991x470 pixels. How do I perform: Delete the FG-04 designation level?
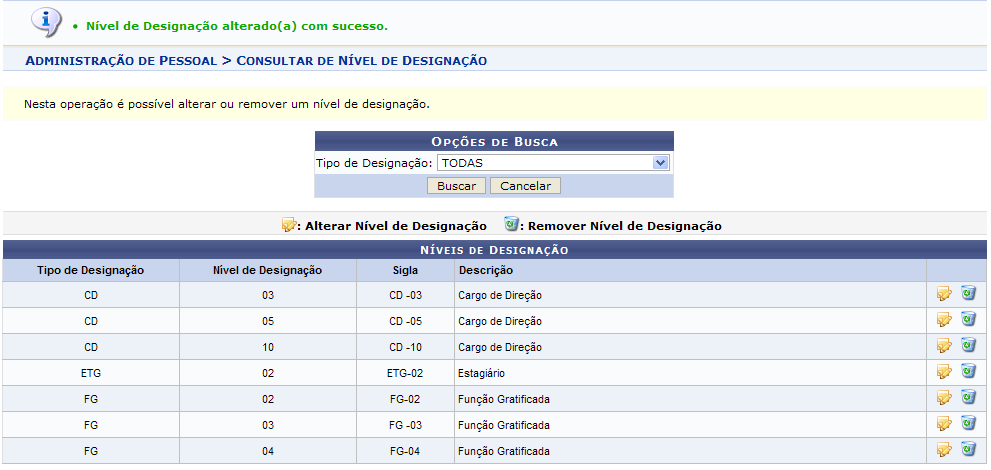point(968,450)
